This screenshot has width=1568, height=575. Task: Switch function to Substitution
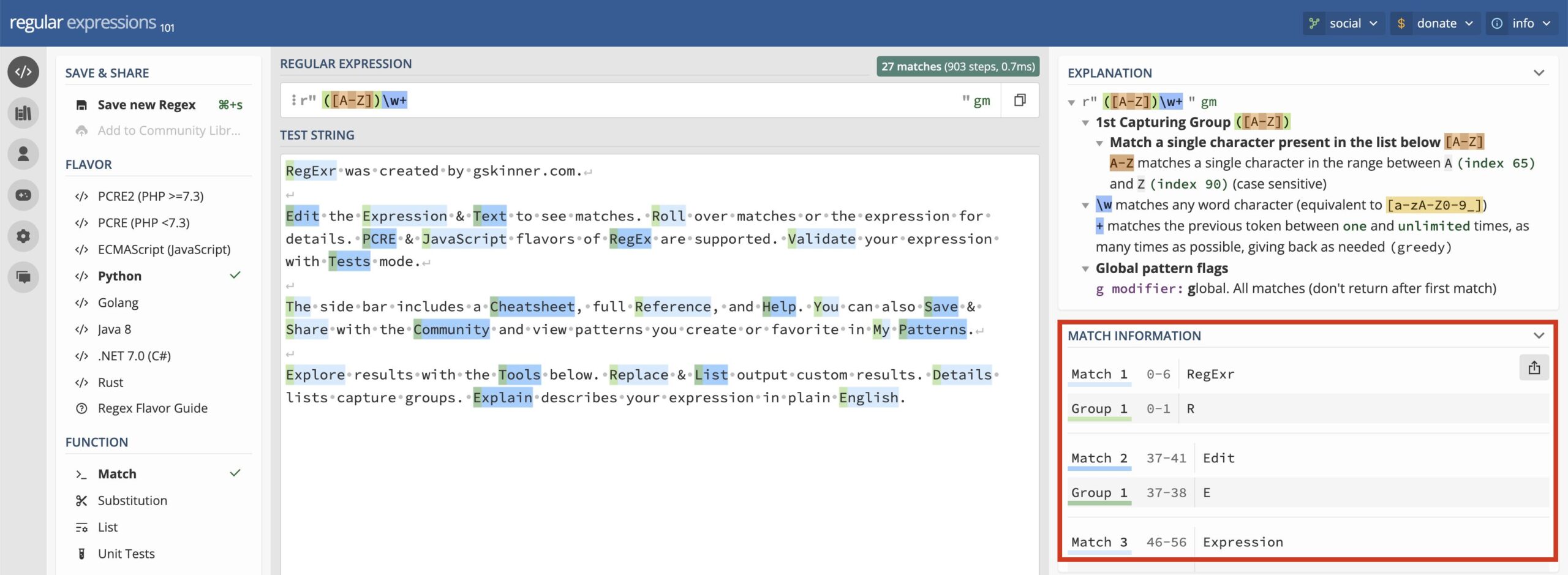point(132,501)
